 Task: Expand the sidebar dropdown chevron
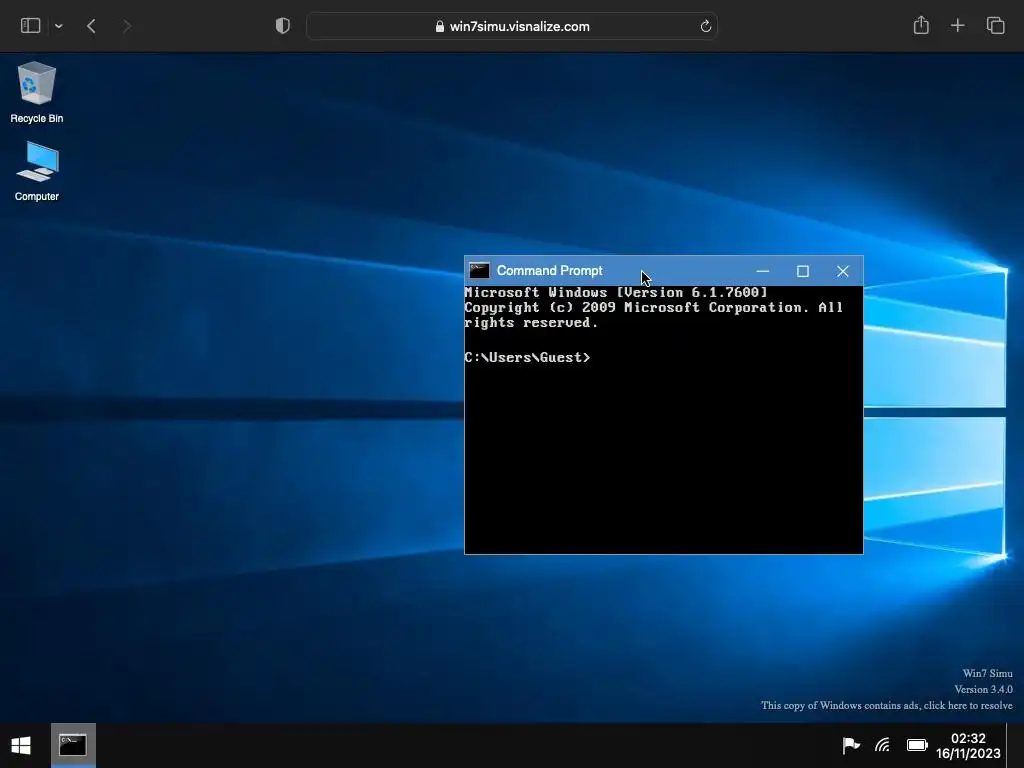(x=59, y=26)
